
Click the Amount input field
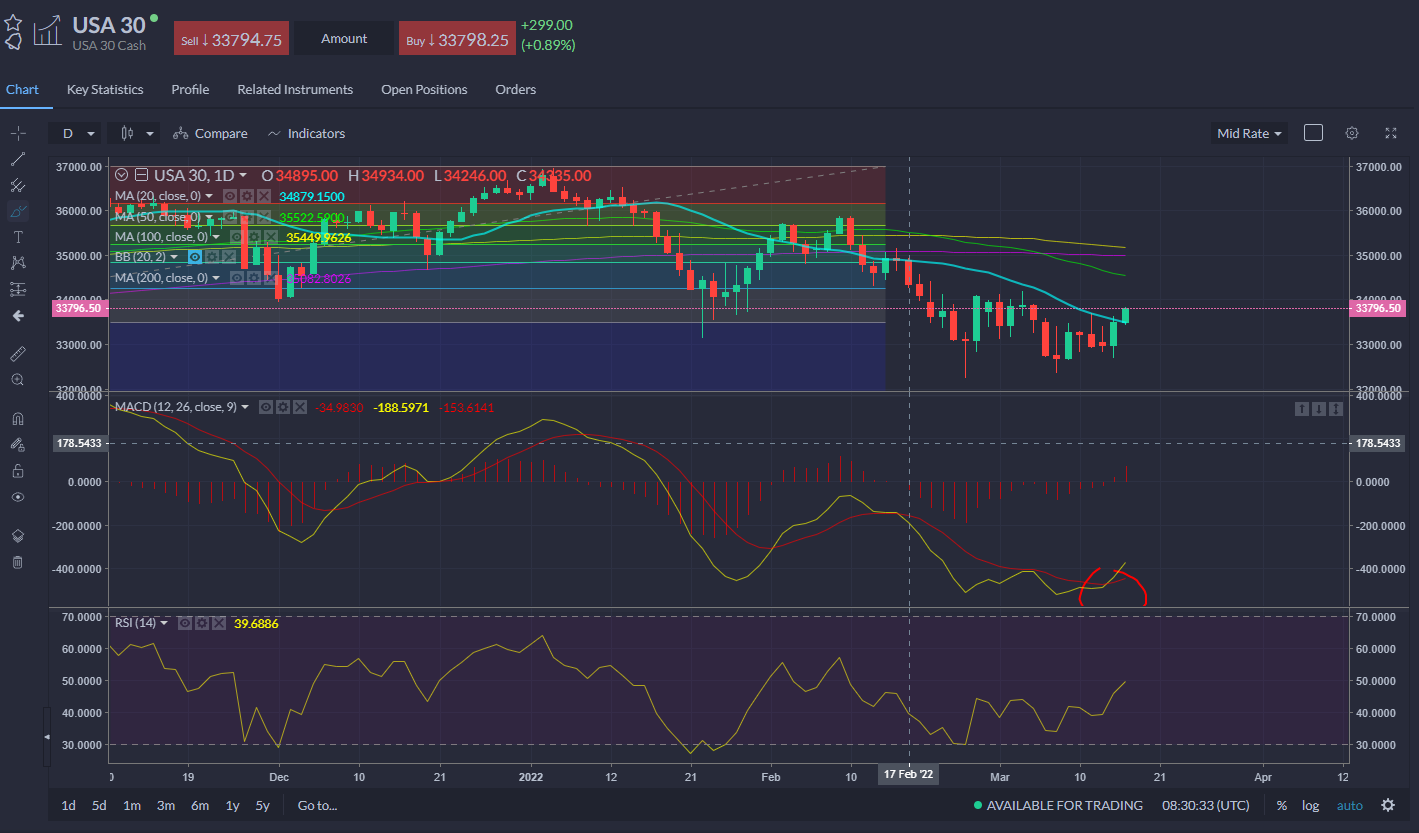344,39
